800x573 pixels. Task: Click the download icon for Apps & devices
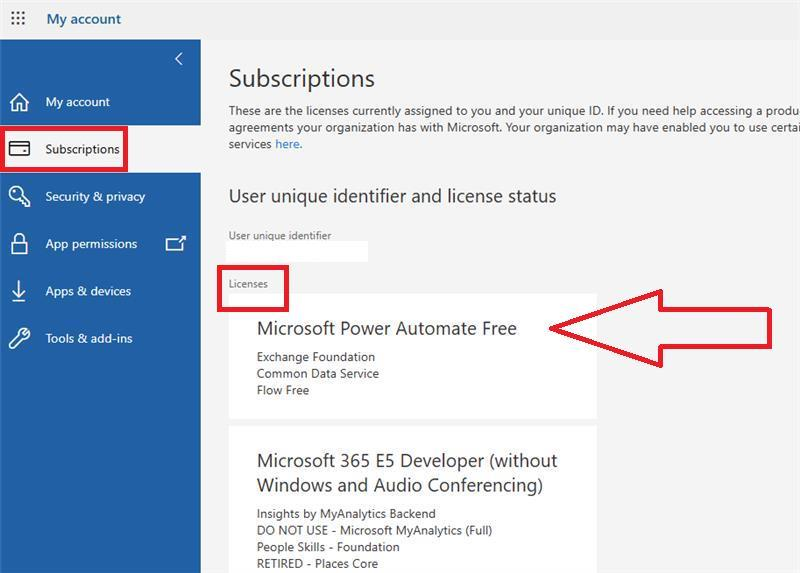pyautogui.click(x=19, y=291)
